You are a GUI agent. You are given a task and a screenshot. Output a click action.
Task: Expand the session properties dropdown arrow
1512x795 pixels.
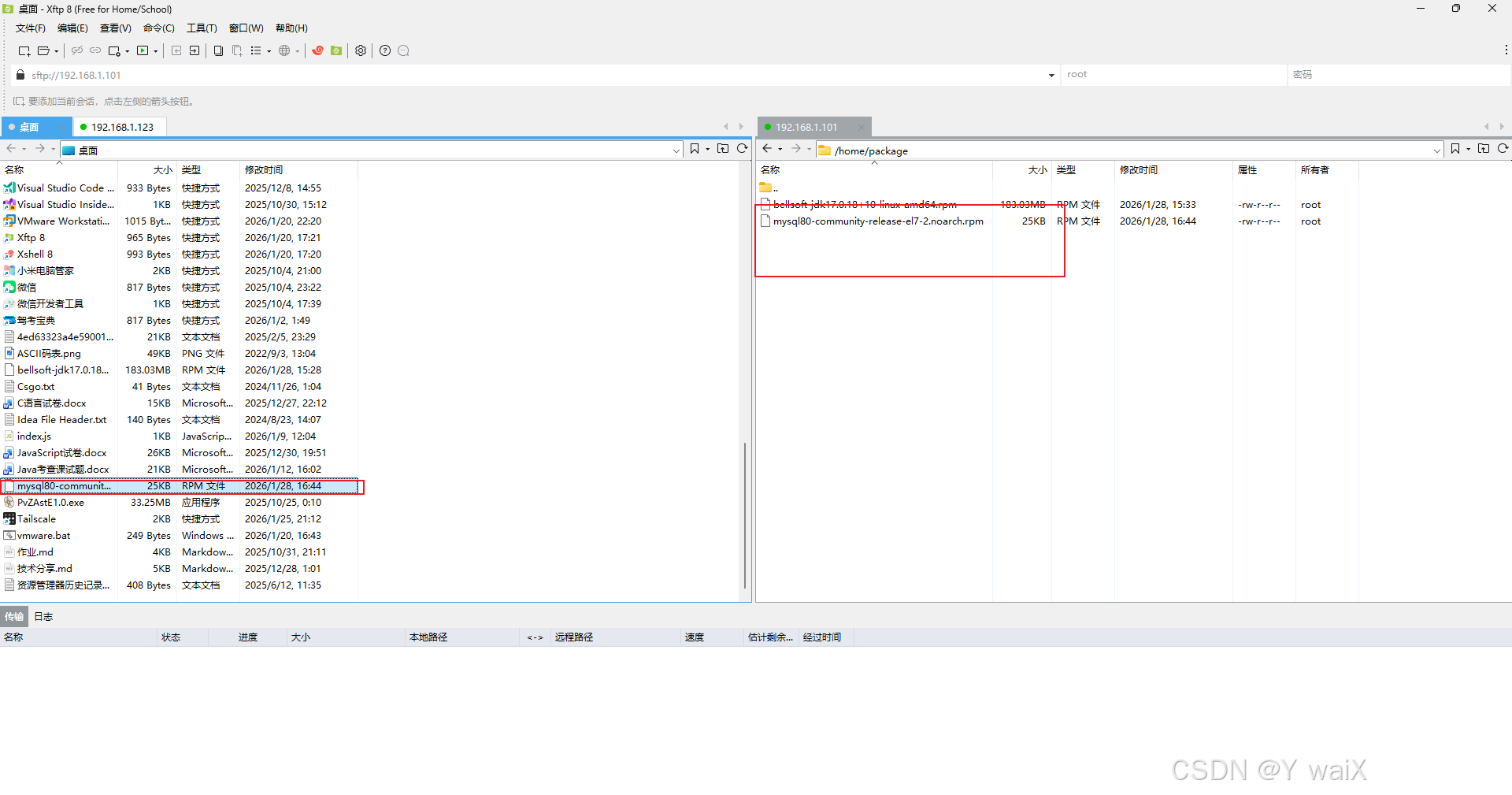tap(128, 51)
